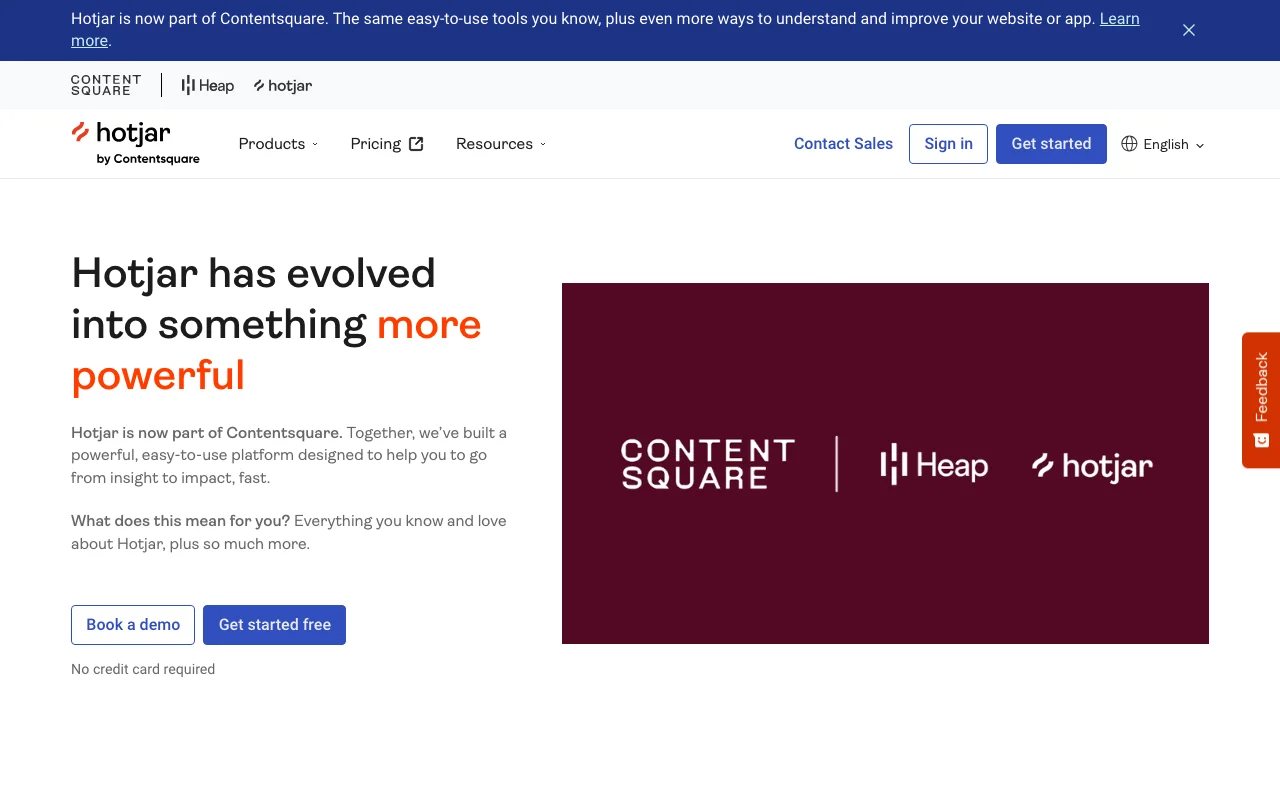Click the hotjar logo in the top bar

[283, 85]
